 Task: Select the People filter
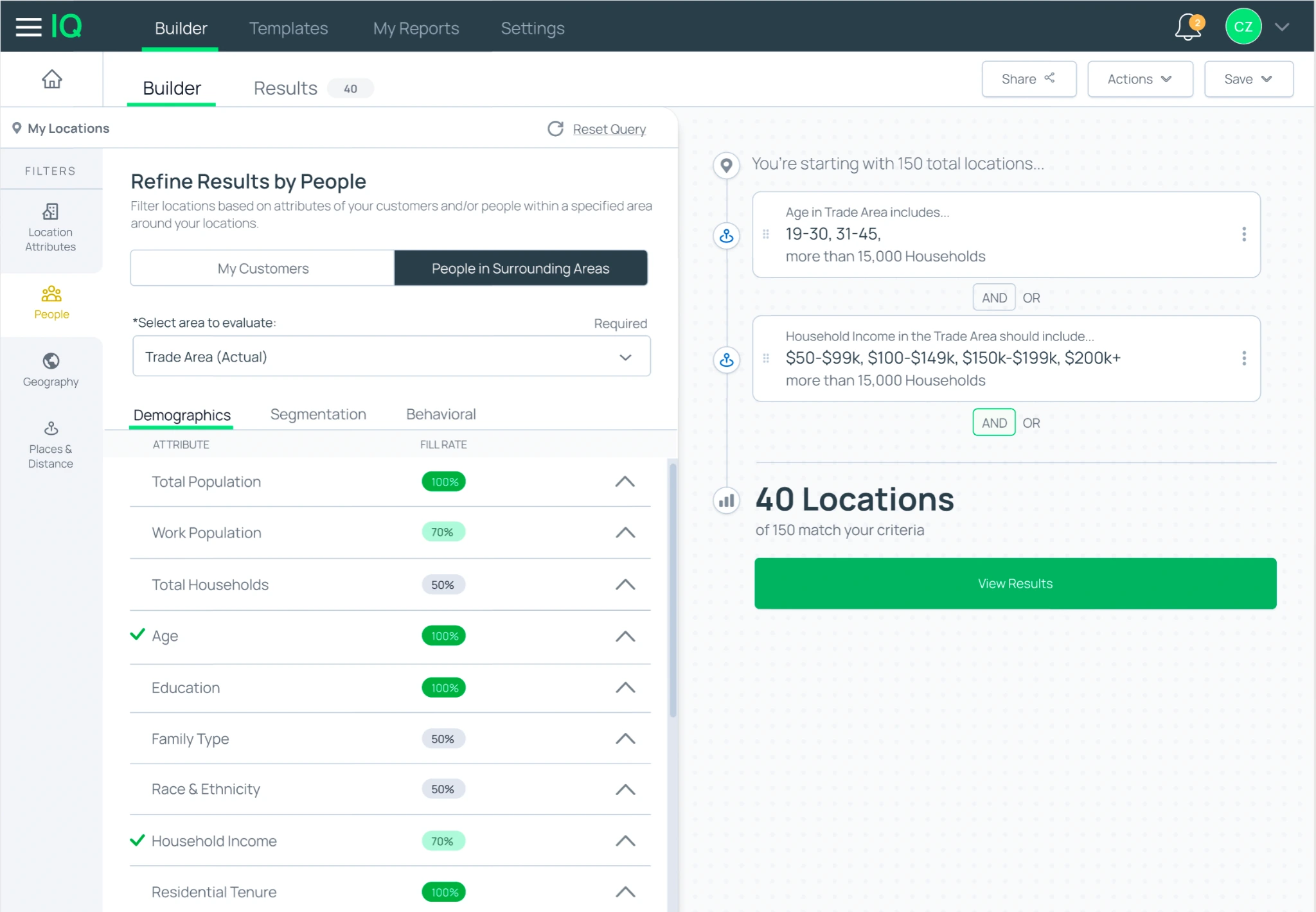click(x=51, y=303)
